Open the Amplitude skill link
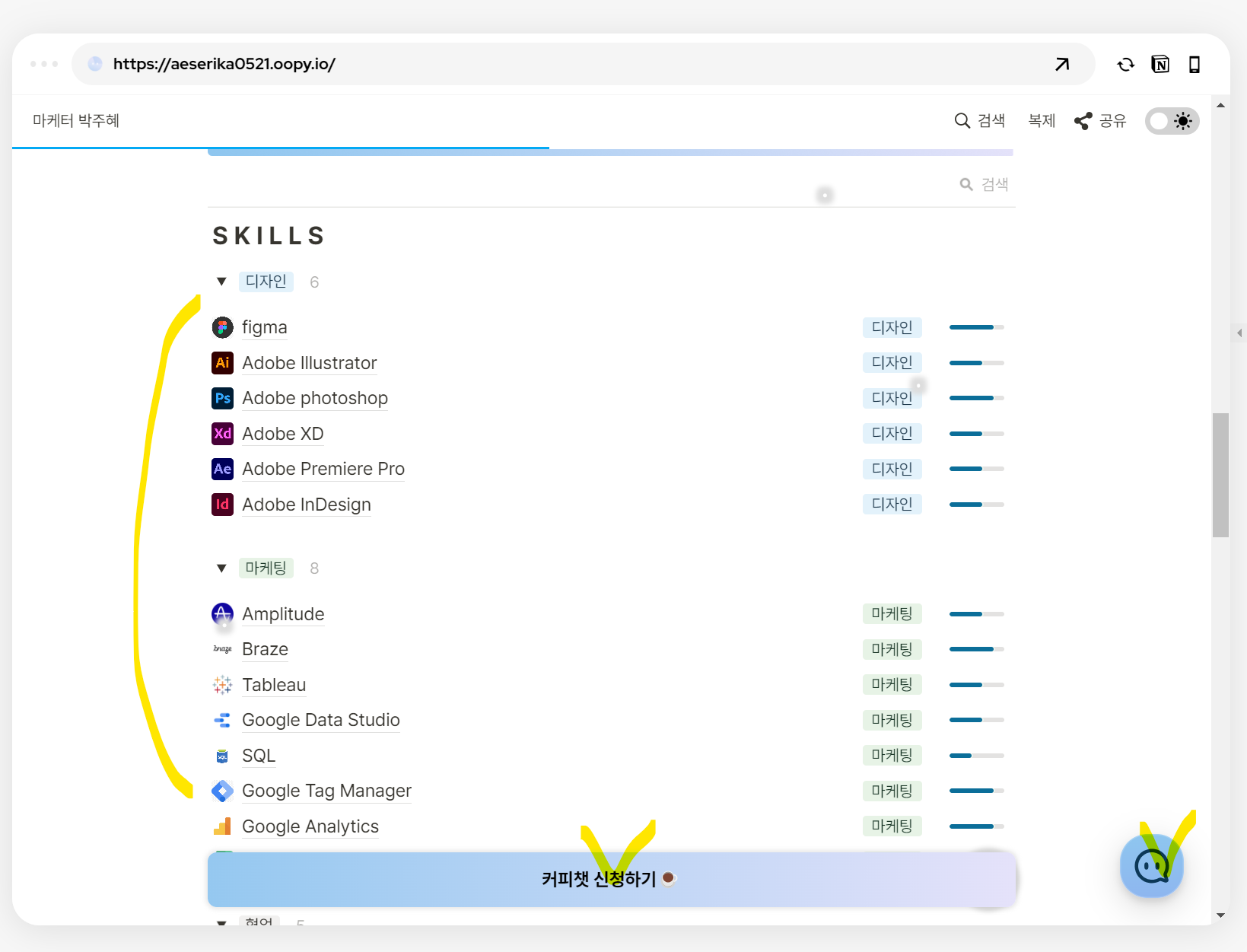The width and height of the screenshot is (1247, 952). 283,614
